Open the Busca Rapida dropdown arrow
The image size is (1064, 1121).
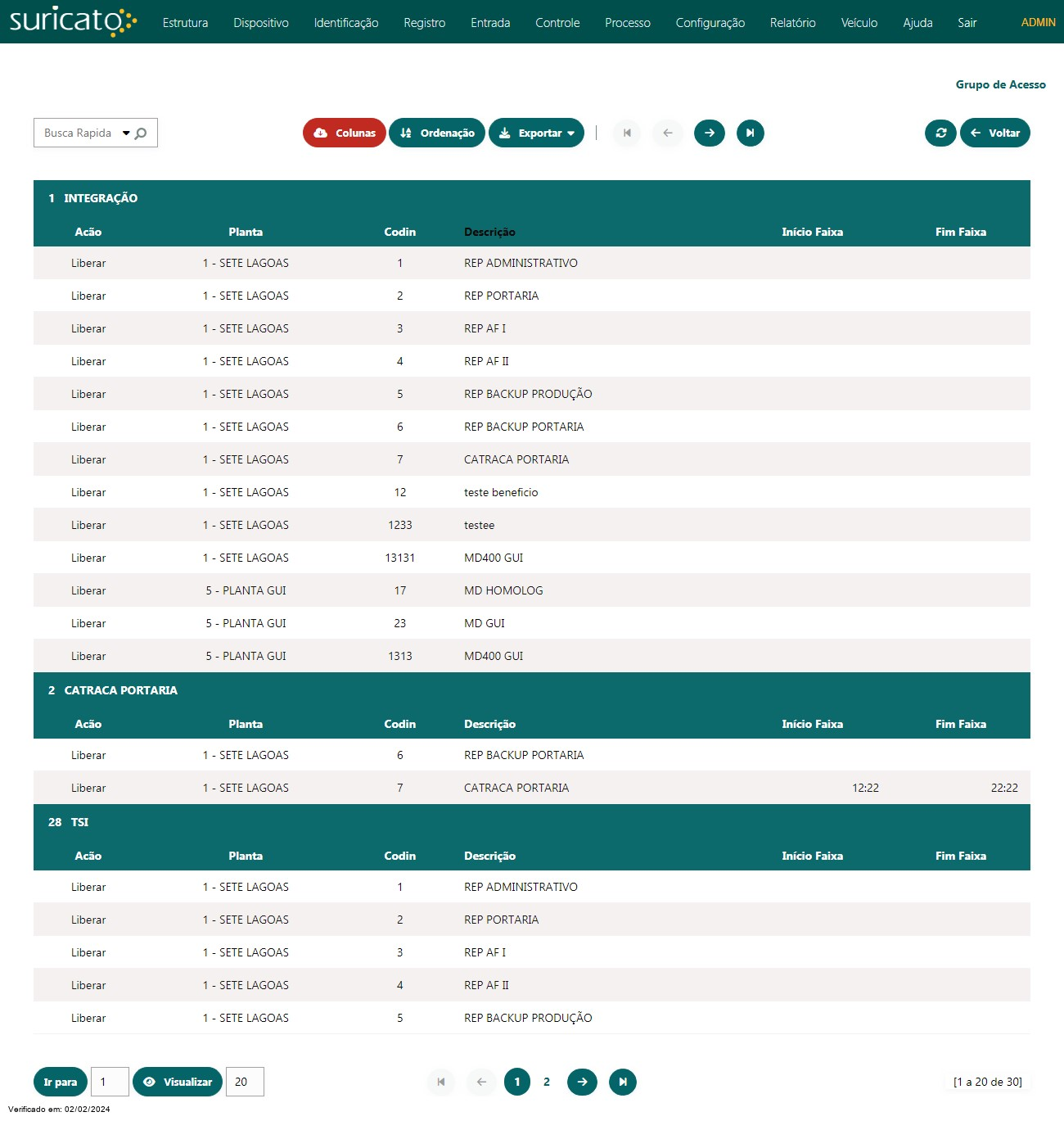tap(126, 133)
